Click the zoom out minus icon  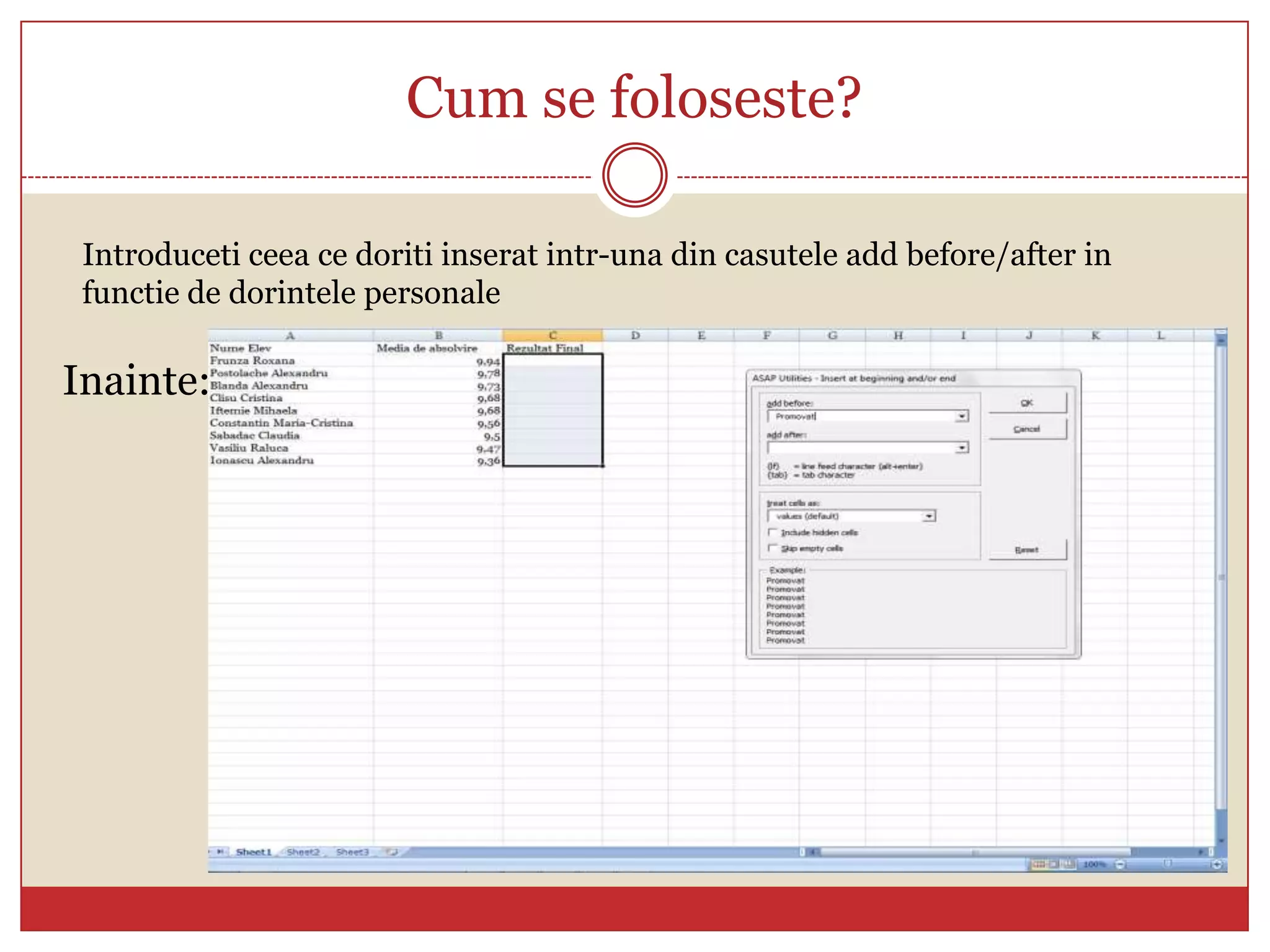pos(1120,865)
